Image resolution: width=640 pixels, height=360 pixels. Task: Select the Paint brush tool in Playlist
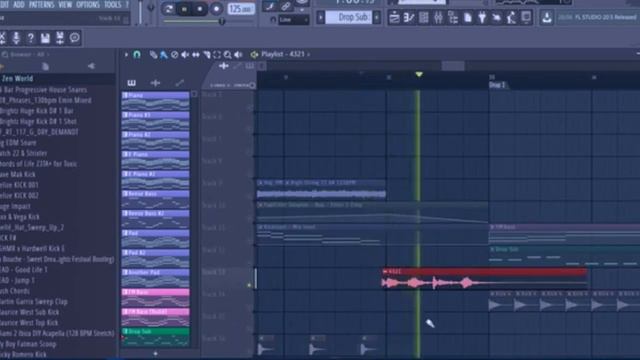point(164,55)
